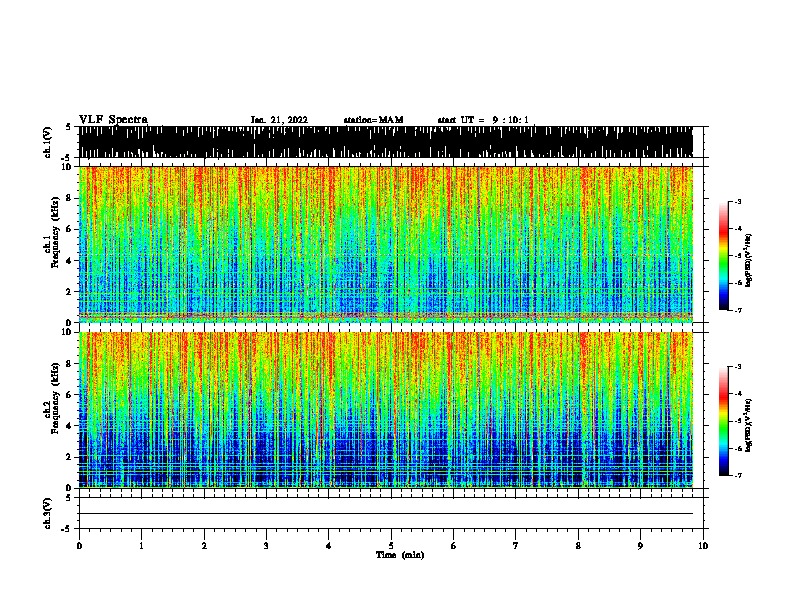Click the "2" kHz tick on ch.2 frequency axis
The height and width of the screenshot is (612, 792).
tap(69, 457)
